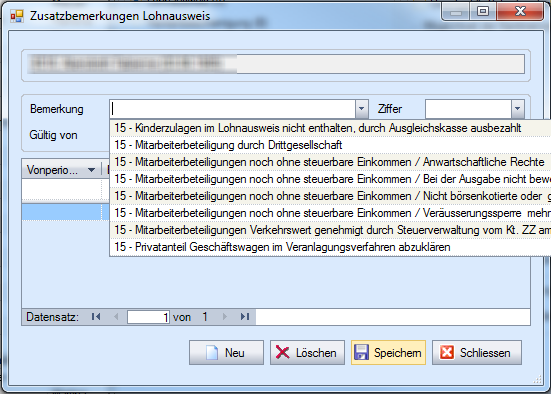Open the Vonperio... column filter arrow

[x=91, y=170]
